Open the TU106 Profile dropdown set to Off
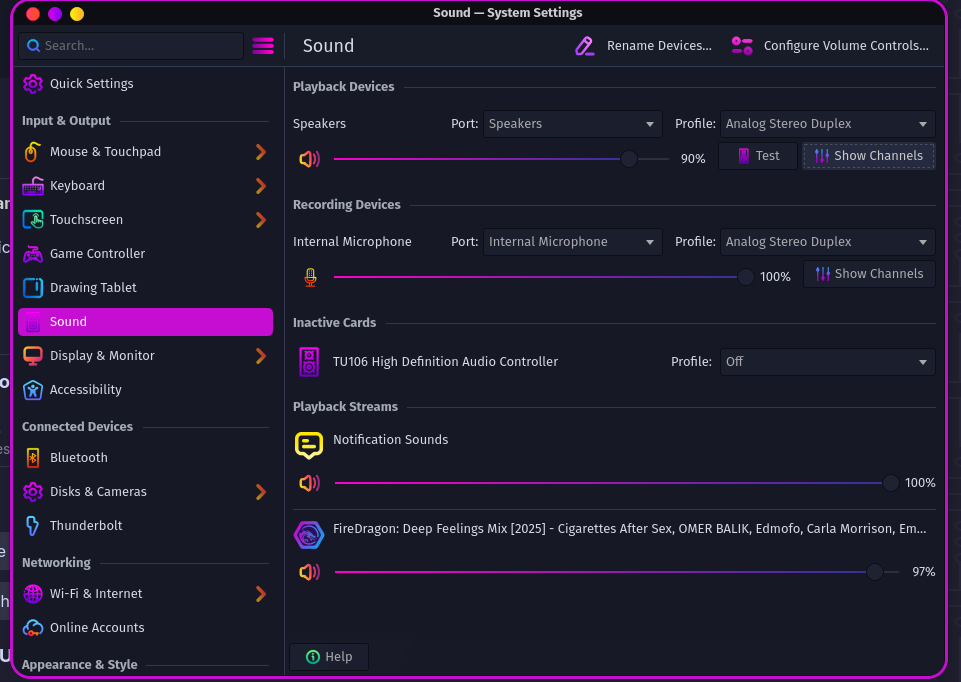 (827, 362)
